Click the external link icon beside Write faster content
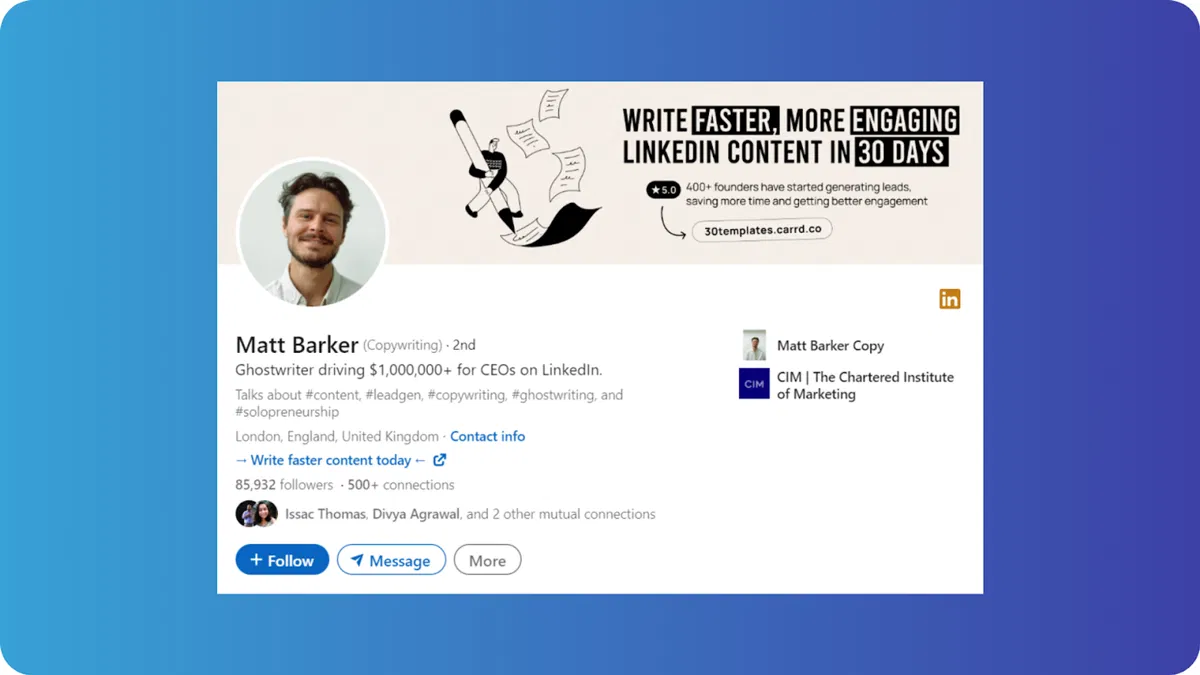 (440, 460)
